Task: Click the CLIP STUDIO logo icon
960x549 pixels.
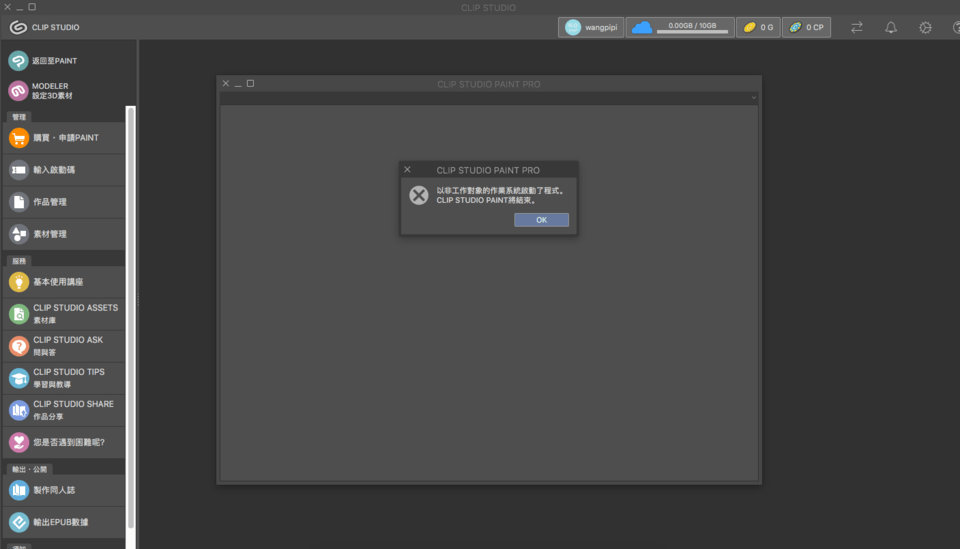Action: (18, 27)
